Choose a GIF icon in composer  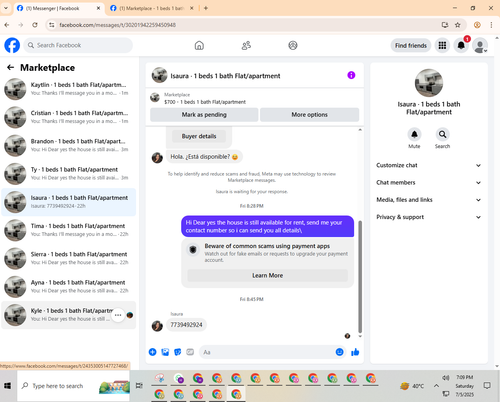[x=190, y=352]
